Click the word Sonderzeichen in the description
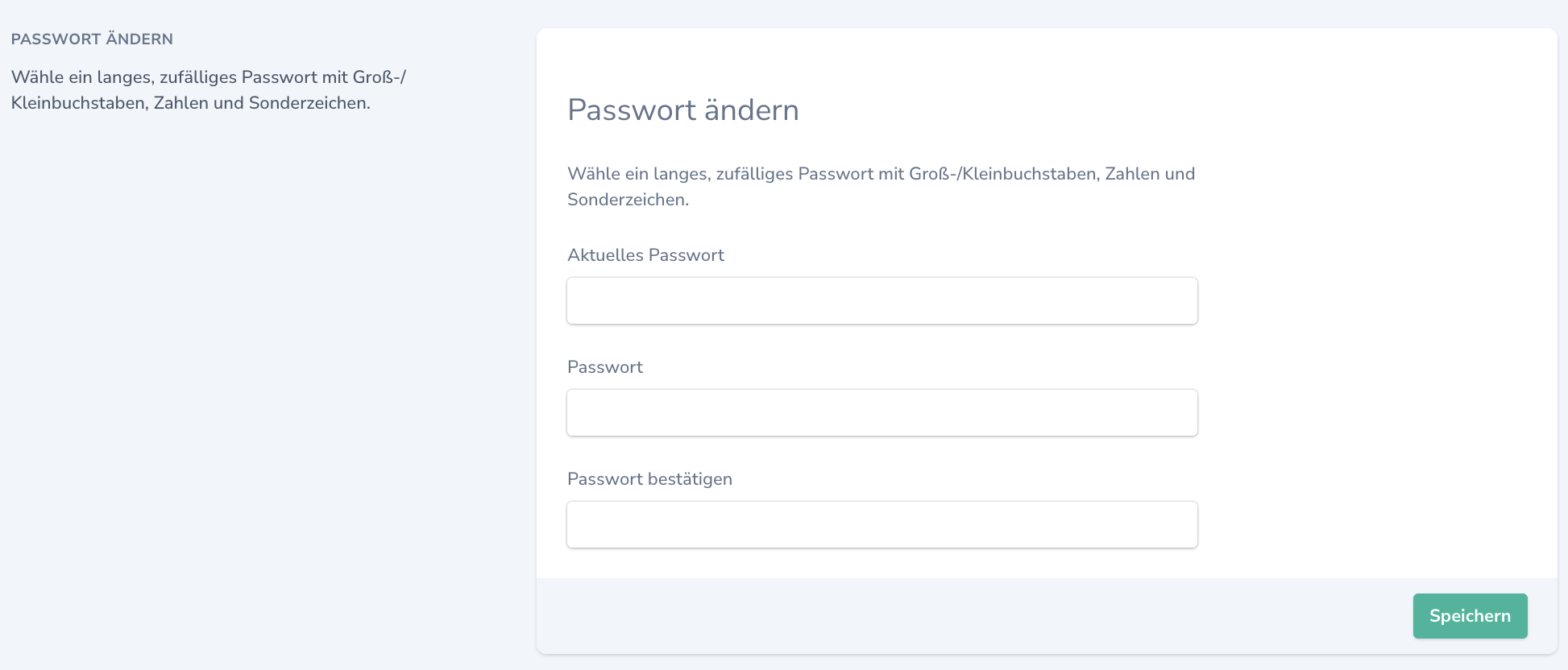 coord(627,198)
